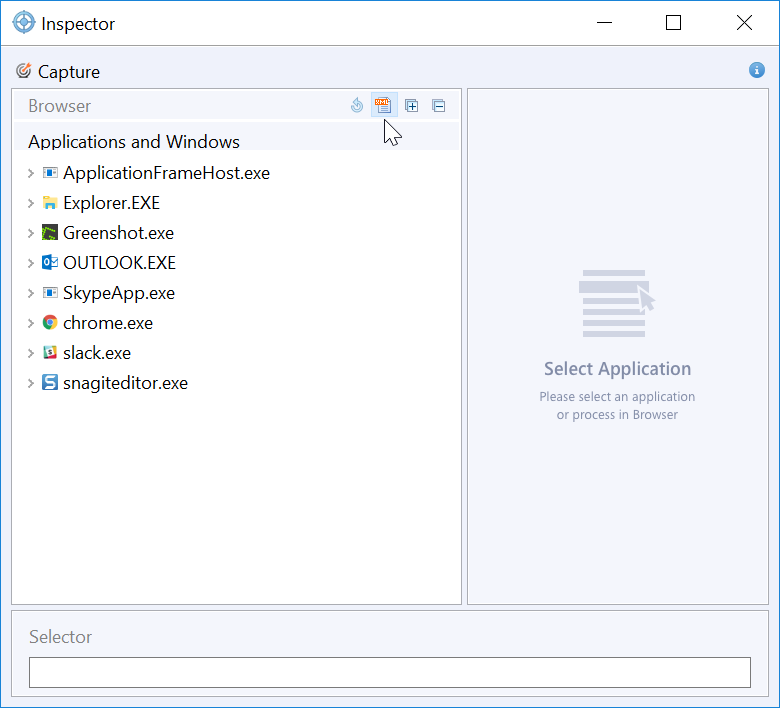Click the slack.exe icon
Screen dimensions: 780x708
[50, 352]
